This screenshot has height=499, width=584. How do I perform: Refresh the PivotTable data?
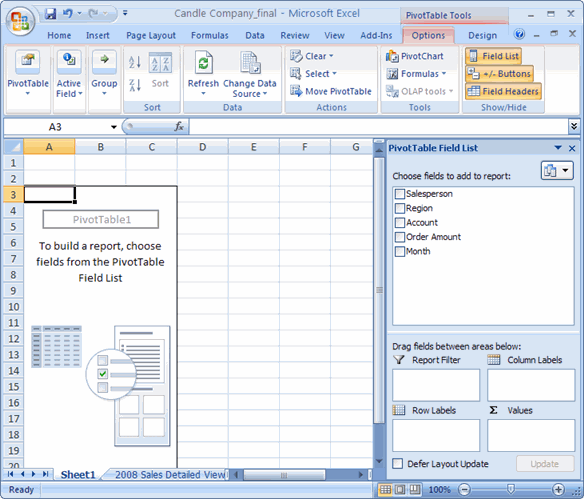coord(203,73)
